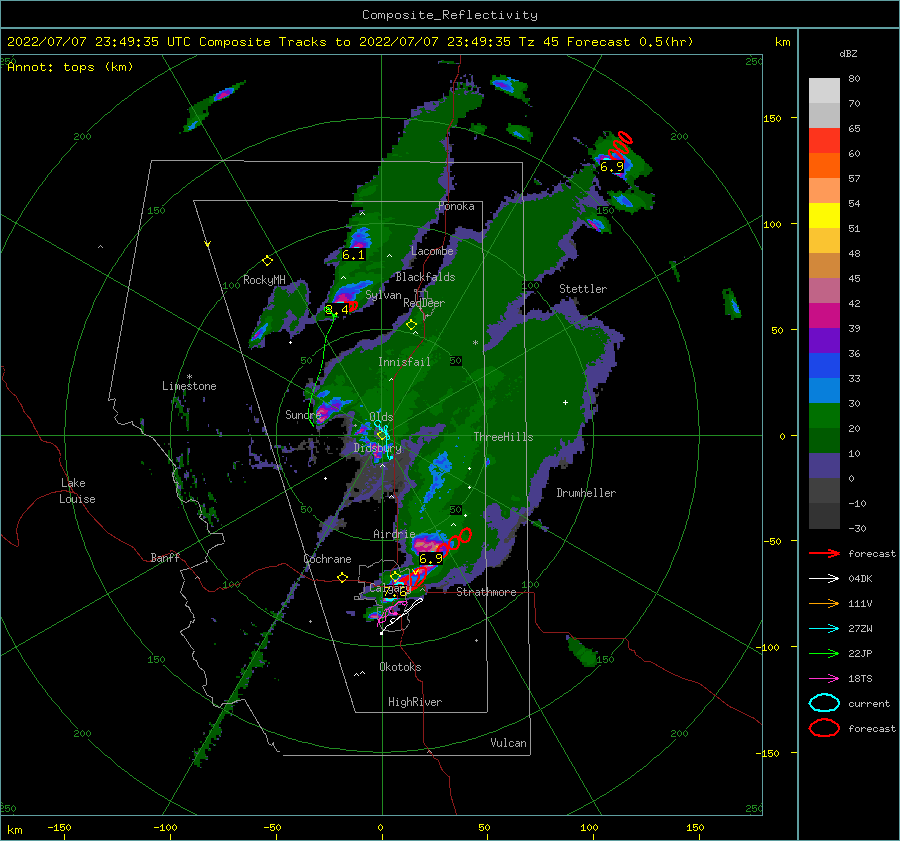This screenshot has width=900, height=841.
Task: Click the Composite_Reflectivity title
Action: pos(450,15)
